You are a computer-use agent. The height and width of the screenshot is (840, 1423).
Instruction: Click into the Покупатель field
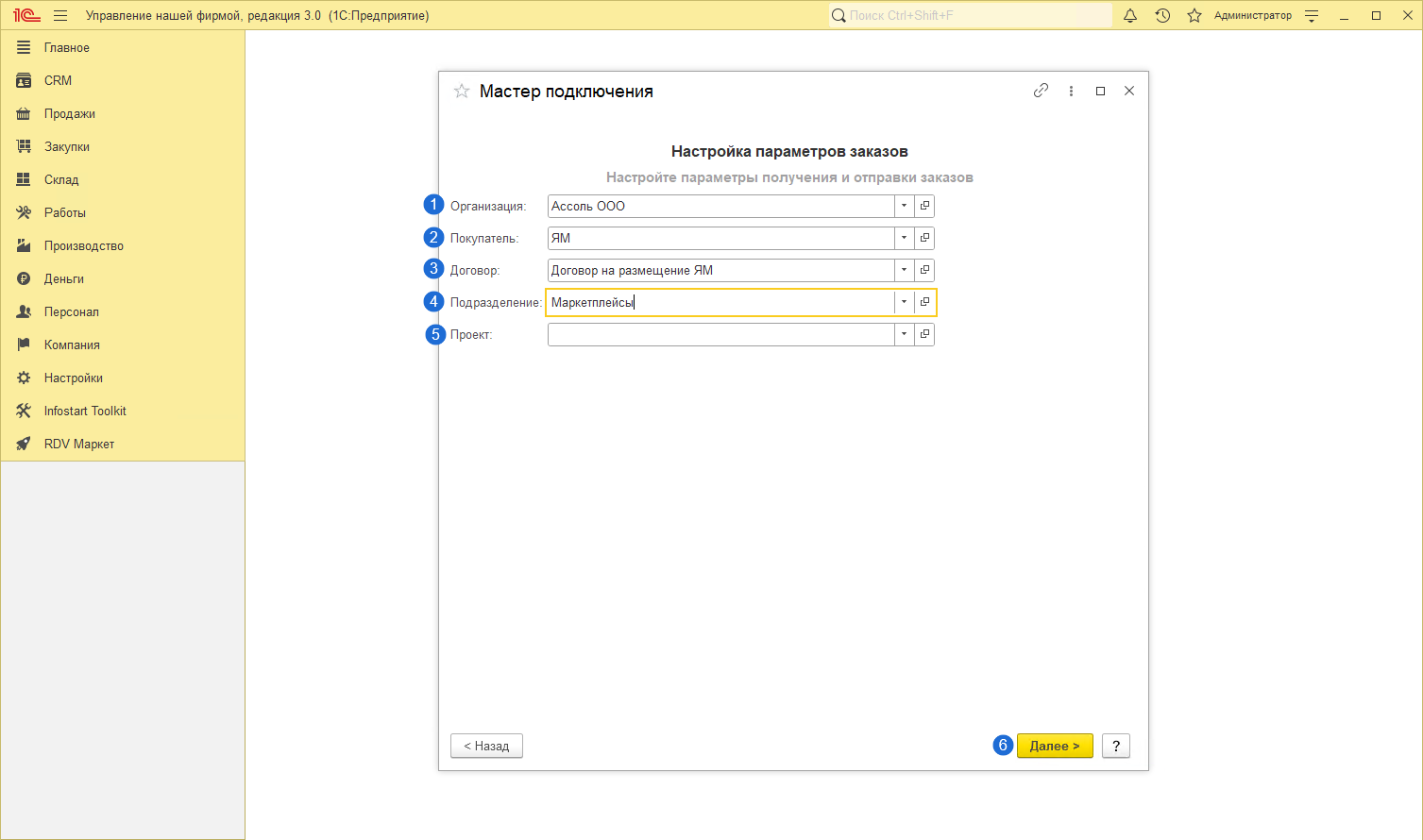[720, 238]
